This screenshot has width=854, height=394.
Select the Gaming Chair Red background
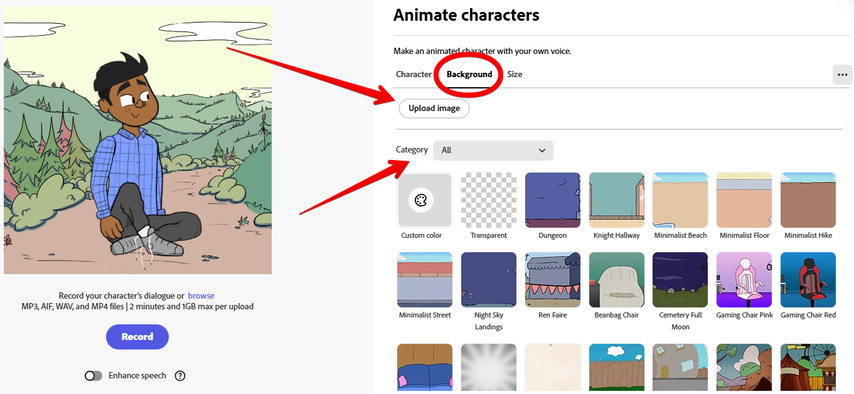click(808, 280)
